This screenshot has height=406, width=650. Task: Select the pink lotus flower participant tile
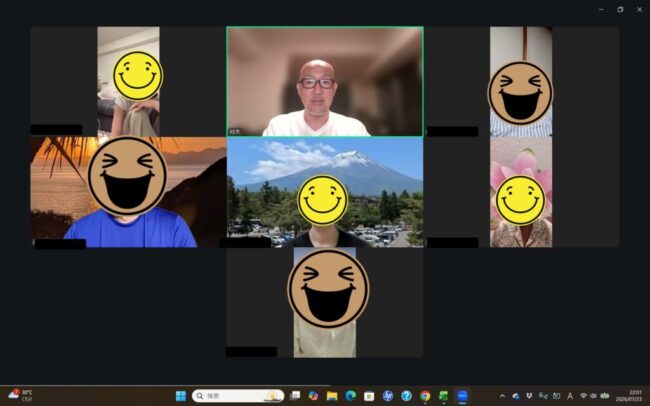(521, 192)
